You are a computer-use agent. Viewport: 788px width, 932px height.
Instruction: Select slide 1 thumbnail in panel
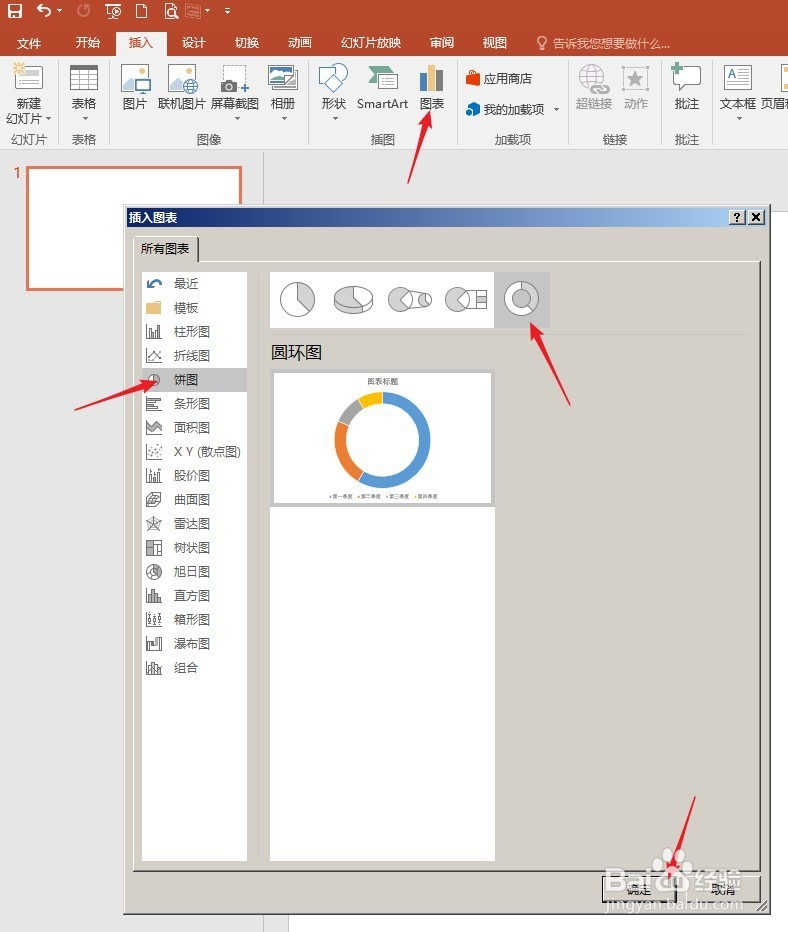[x=134, y=228]
